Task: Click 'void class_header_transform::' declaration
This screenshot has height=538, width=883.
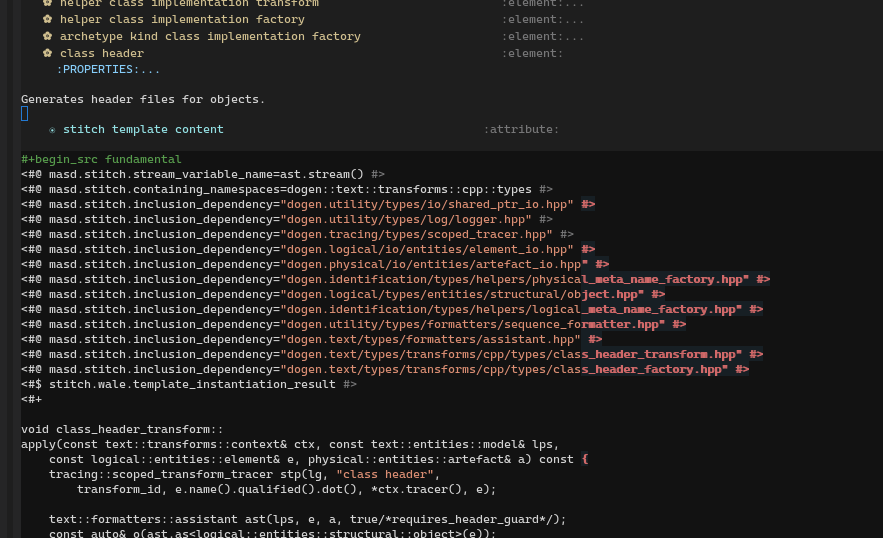Action: tap(122, 429)
